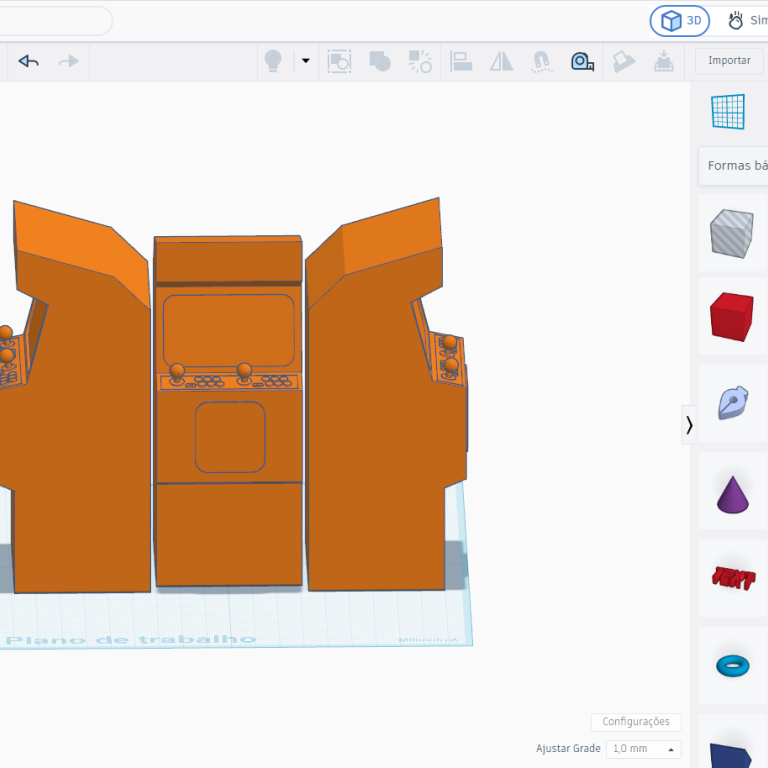The image size is (768, 768).
Task: Pick the dark blue shape at the list bottom
Action: pyautogui.click(x=731, y=755)
